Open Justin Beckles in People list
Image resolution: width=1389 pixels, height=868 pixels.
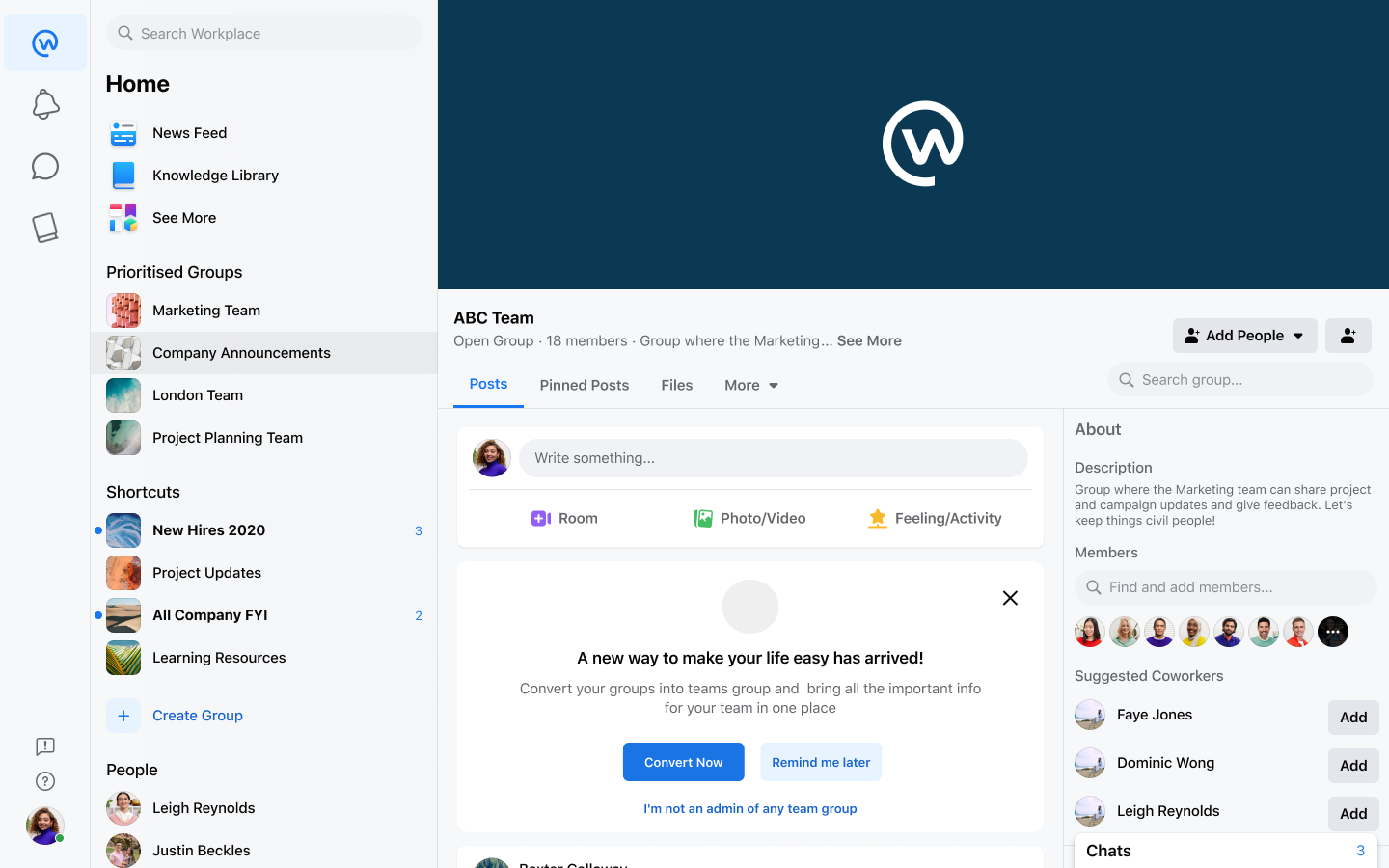pyautogui.click(x=263, y=851)
